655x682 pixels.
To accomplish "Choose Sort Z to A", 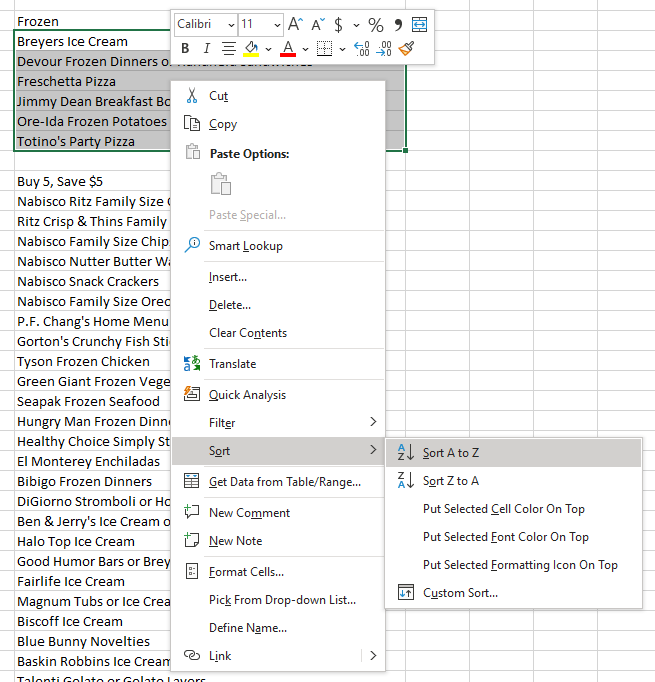I will 514,481.
